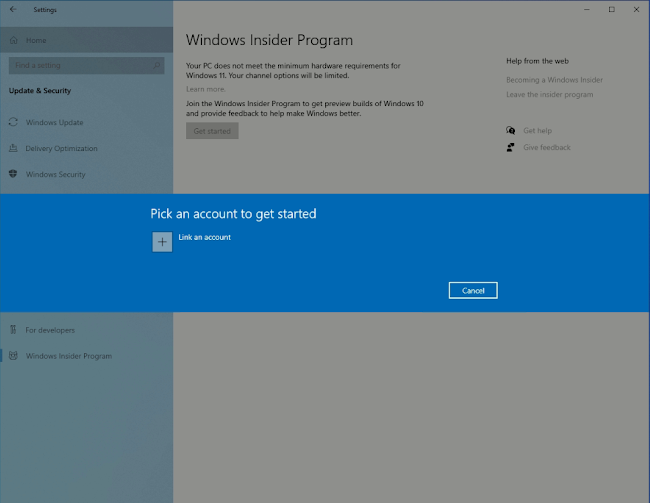This screenshot has height=503, width=650.
Task: Click the Get help chat icon
Action: [x=511, y=131]
